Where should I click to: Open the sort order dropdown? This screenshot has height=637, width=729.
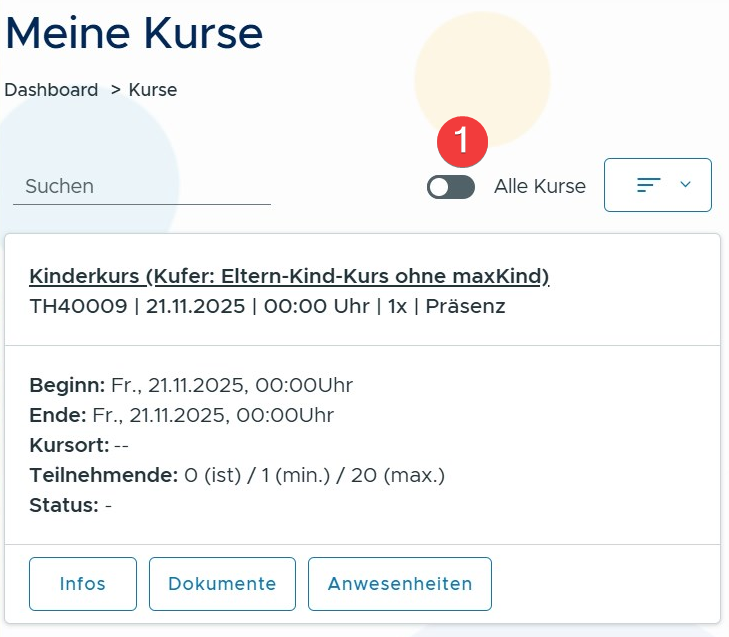tap(657, 185)
